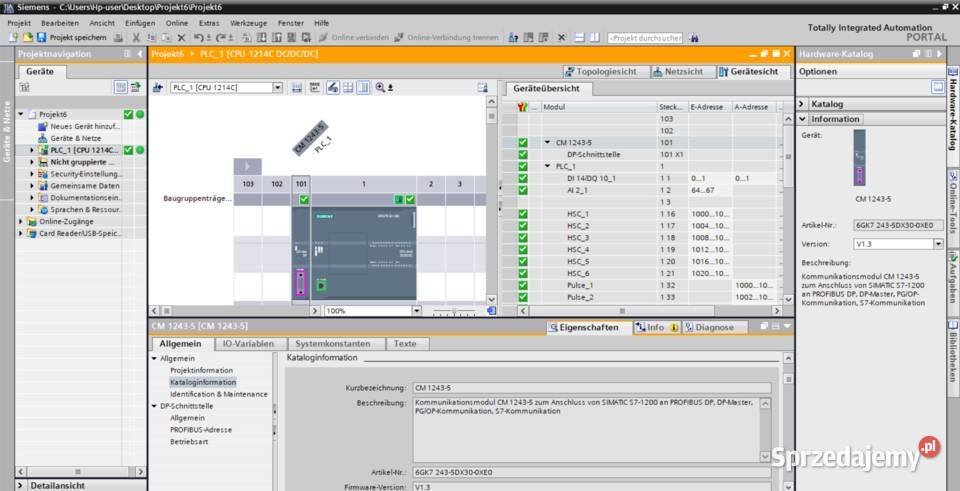Expand Card Reader/USB-Speicher node
This screenshot has width=960, height=491.
pyautogui.click(x=21, y=233)
